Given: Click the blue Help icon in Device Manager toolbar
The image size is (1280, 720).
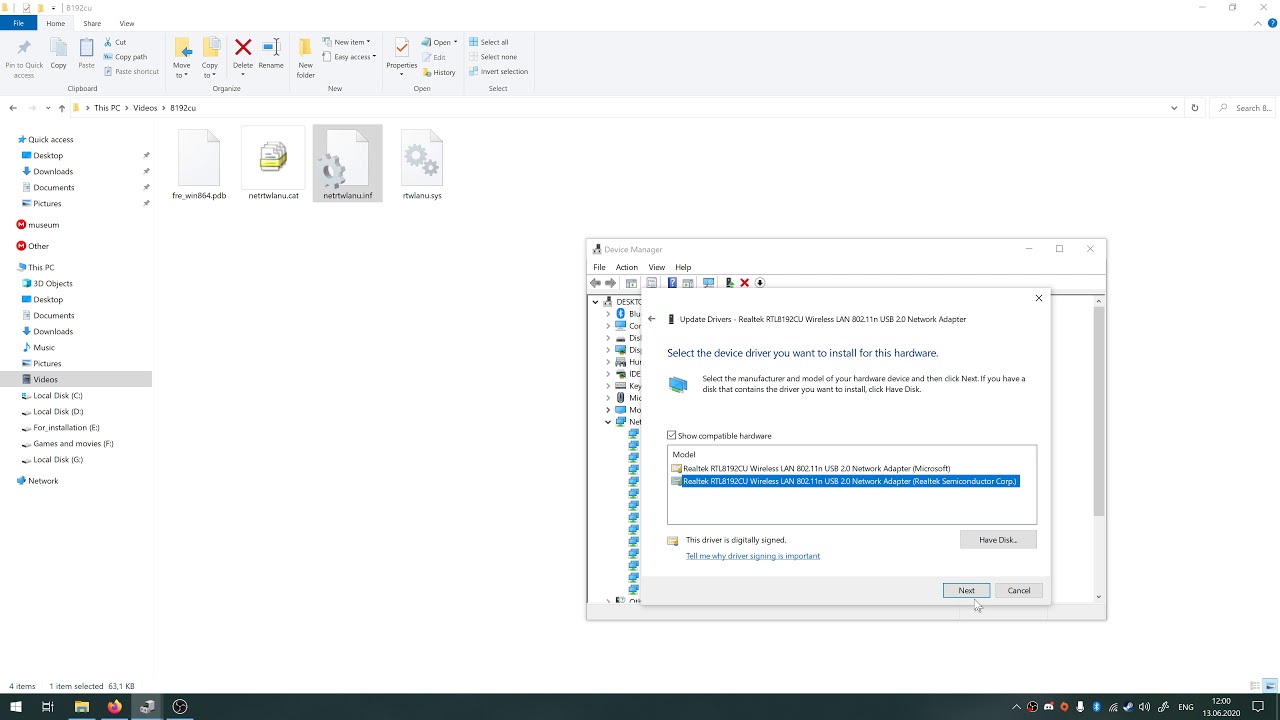Looking at the screenshot, I should (x=672, y=283).
